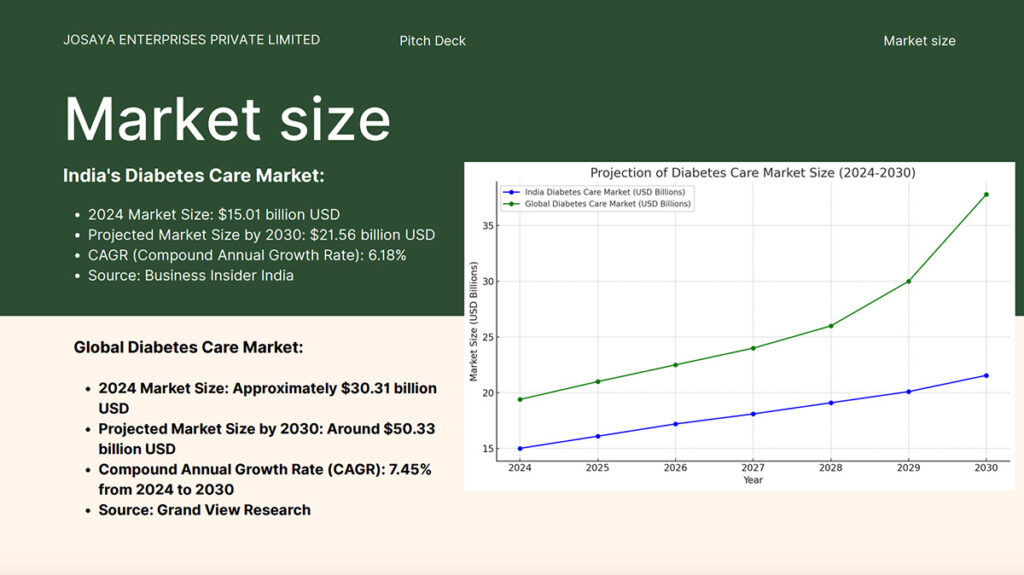
Task: Click the 'Projected Market Size by 2030: $21.56 billion USD' bullet
Action: [261, 235]
